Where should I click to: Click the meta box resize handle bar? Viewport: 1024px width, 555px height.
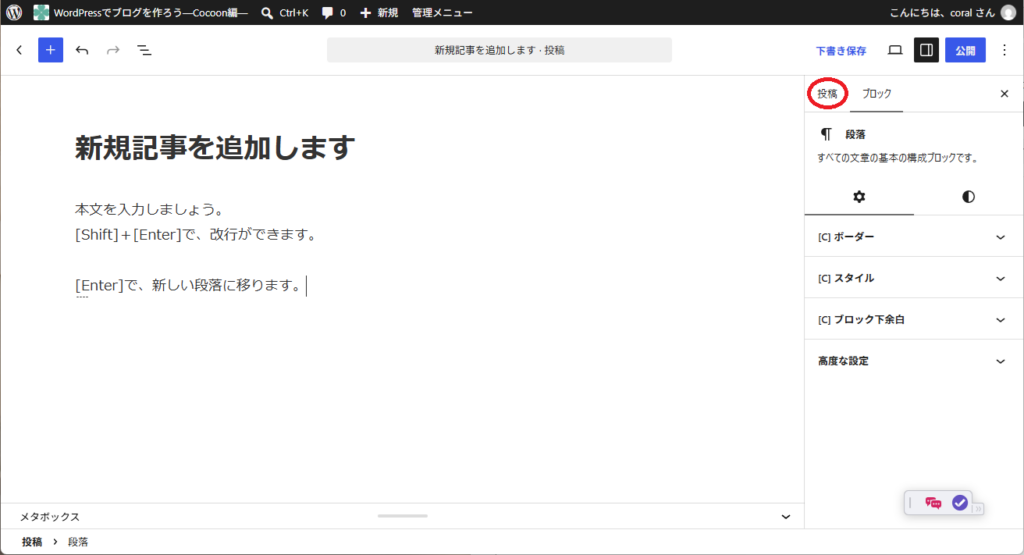pos(402,516)
